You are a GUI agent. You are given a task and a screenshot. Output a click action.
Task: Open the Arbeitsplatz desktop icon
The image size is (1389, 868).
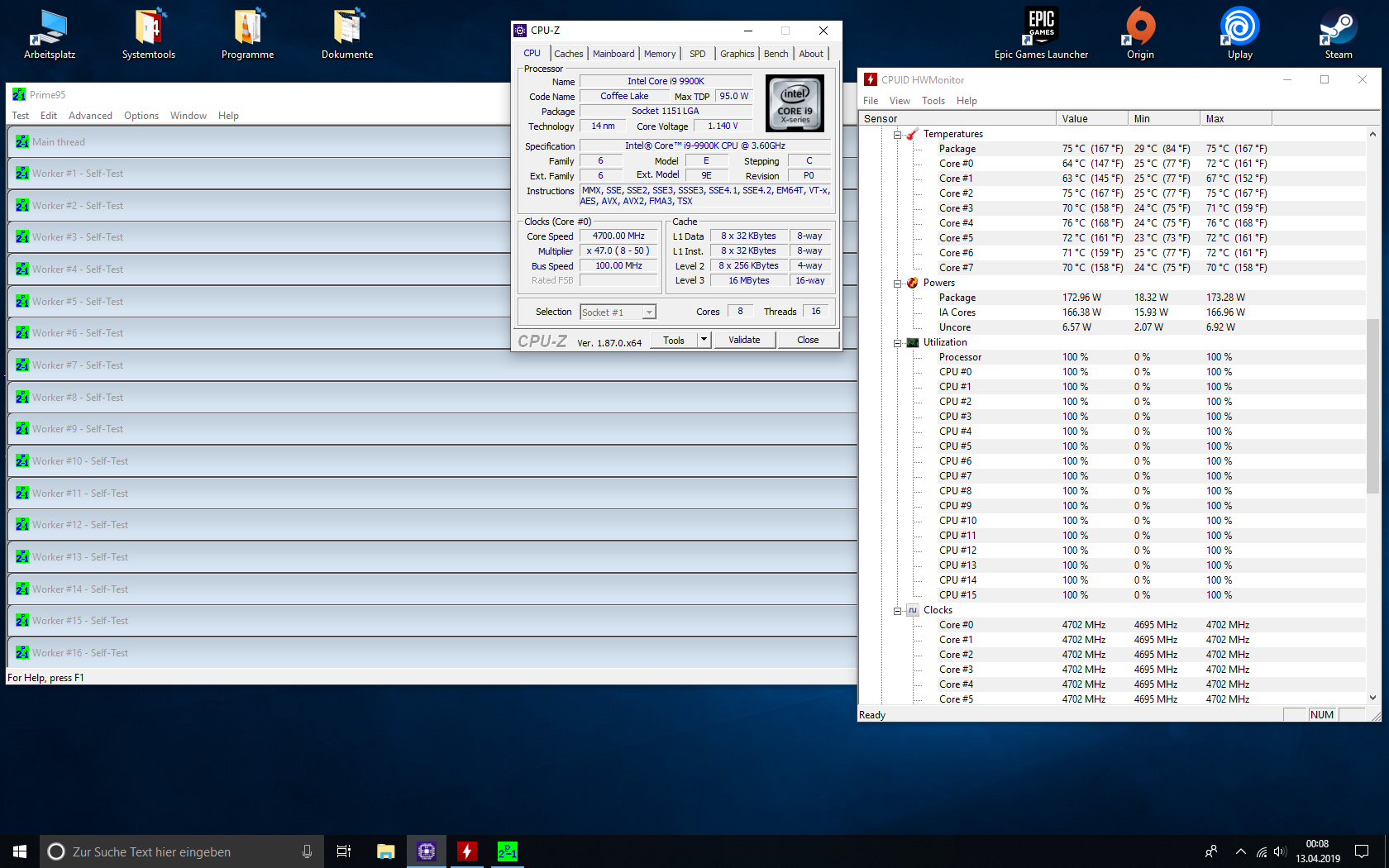50,33
